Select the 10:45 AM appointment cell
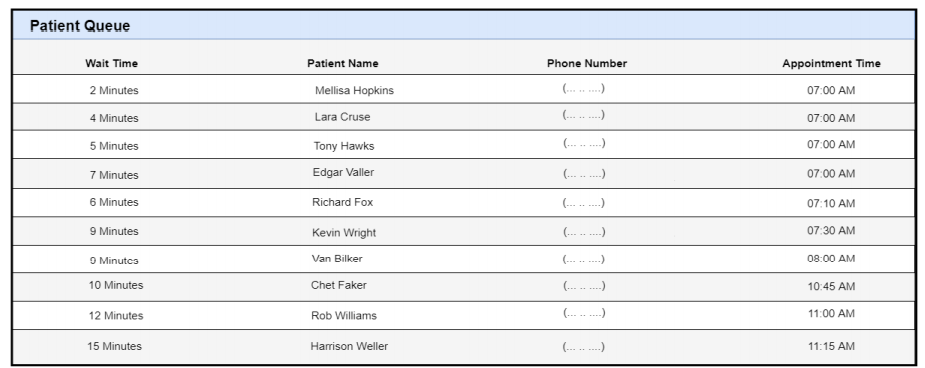The height and width of the screenshot is (368, 925). tap(831, 286)
